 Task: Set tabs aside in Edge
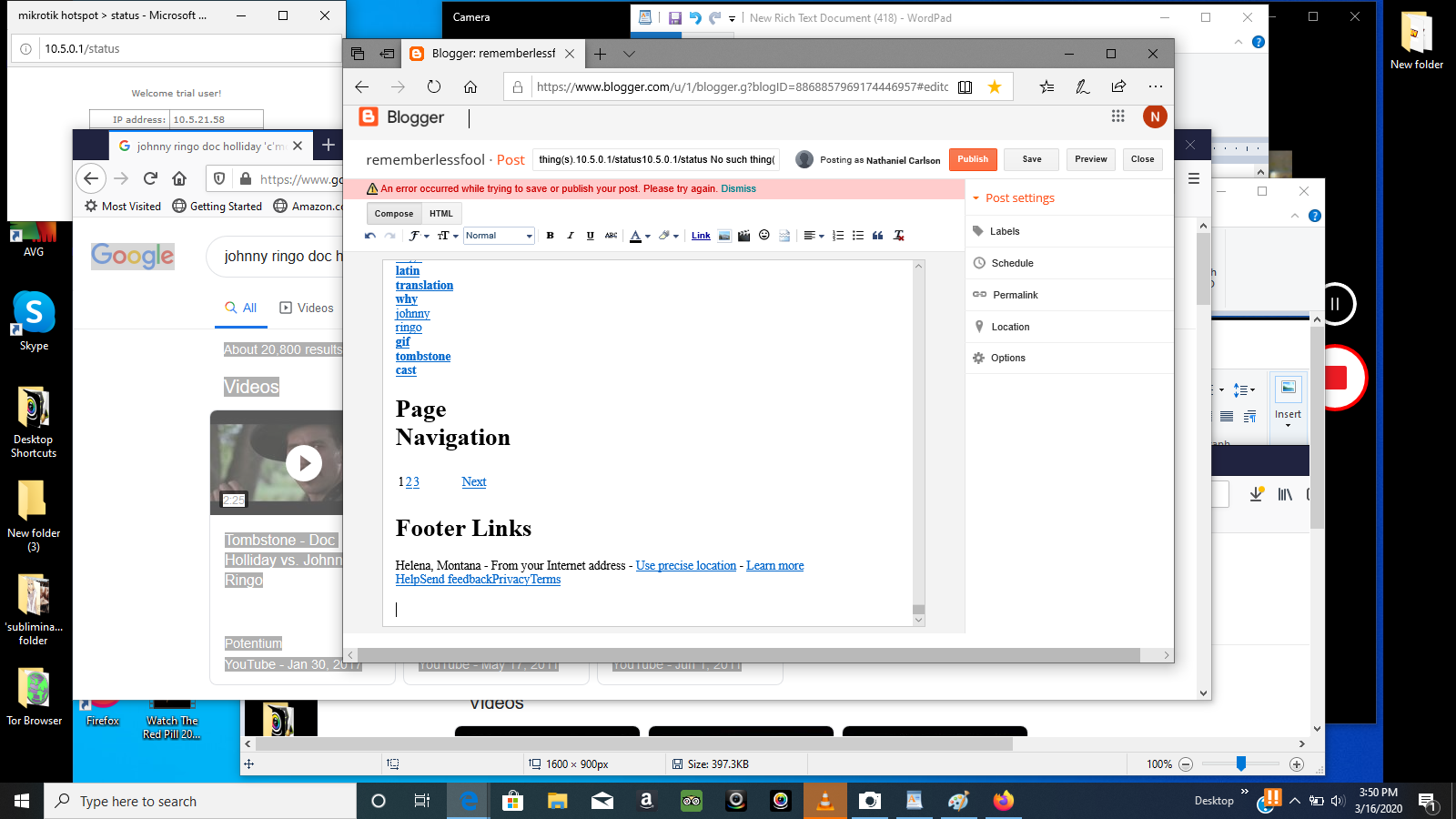pyautogui.click(x=387, y=54)
